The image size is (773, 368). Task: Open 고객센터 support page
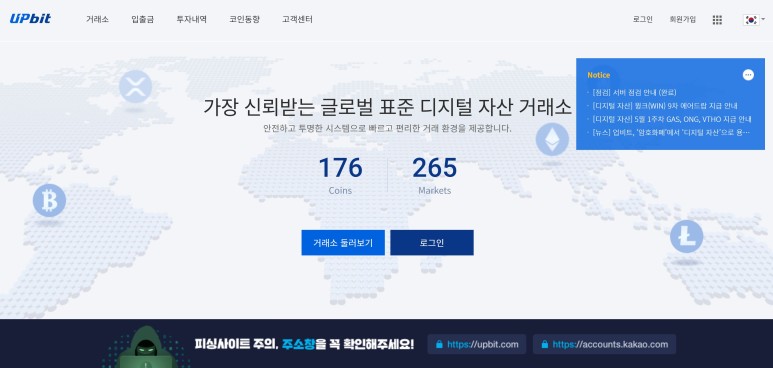297,19
